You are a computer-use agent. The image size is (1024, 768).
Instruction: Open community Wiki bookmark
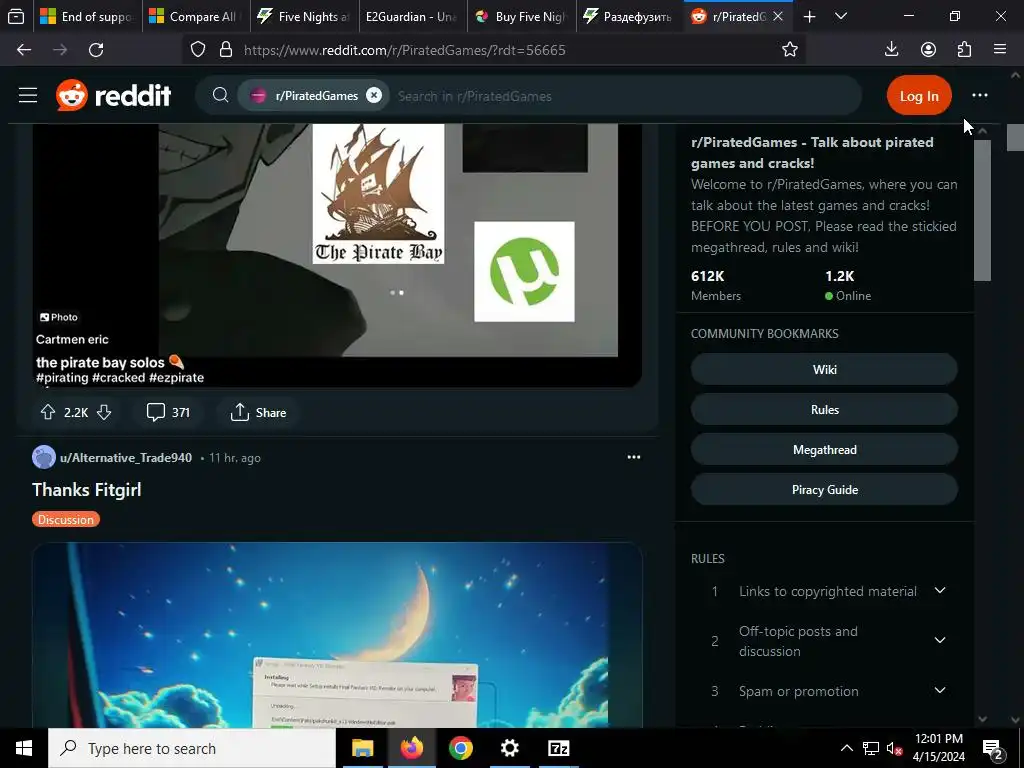824,369
